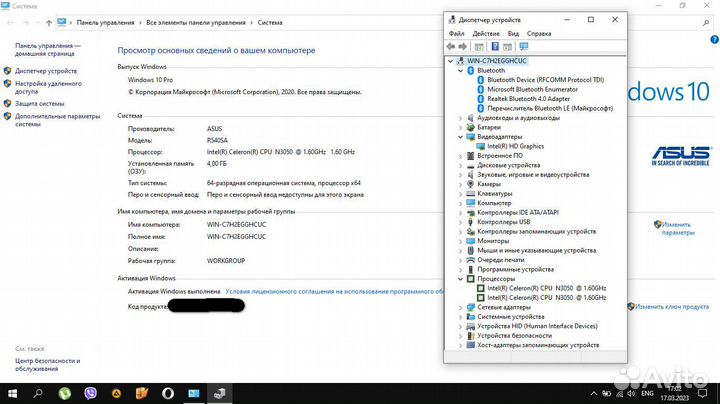Screen dimensions: 720x404
Task: Open the license agreement terms link
Action: [x=334, y=292]
